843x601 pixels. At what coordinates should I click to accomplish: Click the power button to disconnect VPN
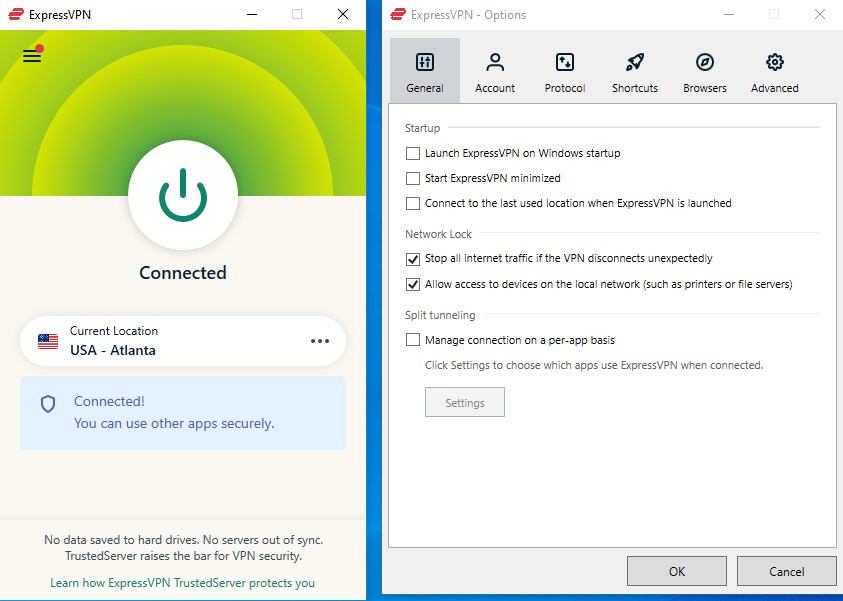183,195
